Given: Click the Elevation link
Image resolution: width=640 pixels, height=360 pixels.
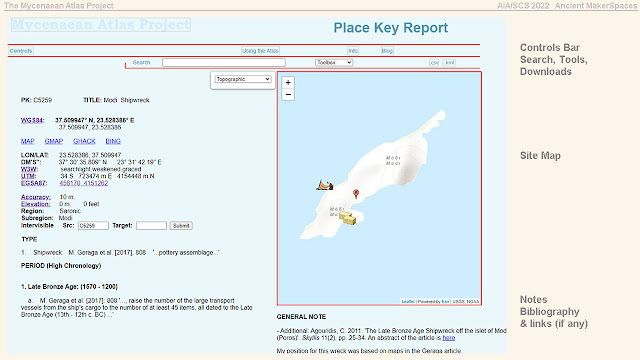Looking at the screenshot, I should tap(36, 204).
